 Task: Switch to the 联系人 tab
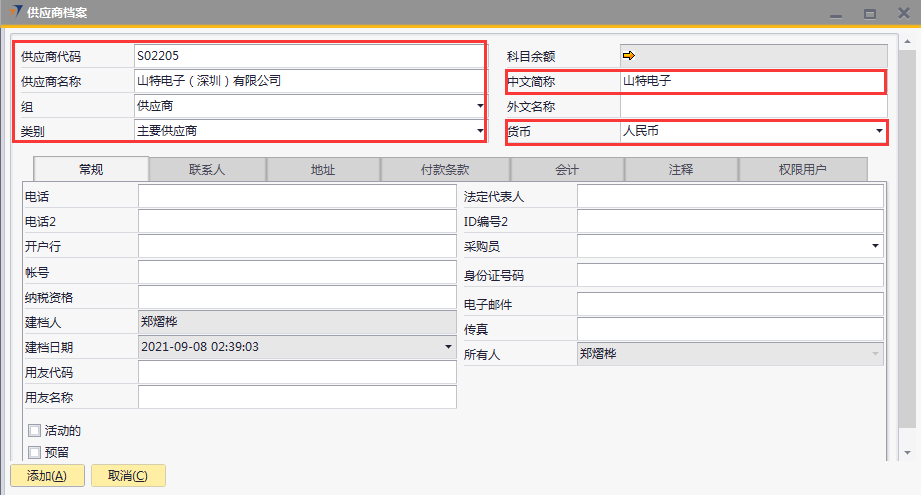(x=207, y=170)
